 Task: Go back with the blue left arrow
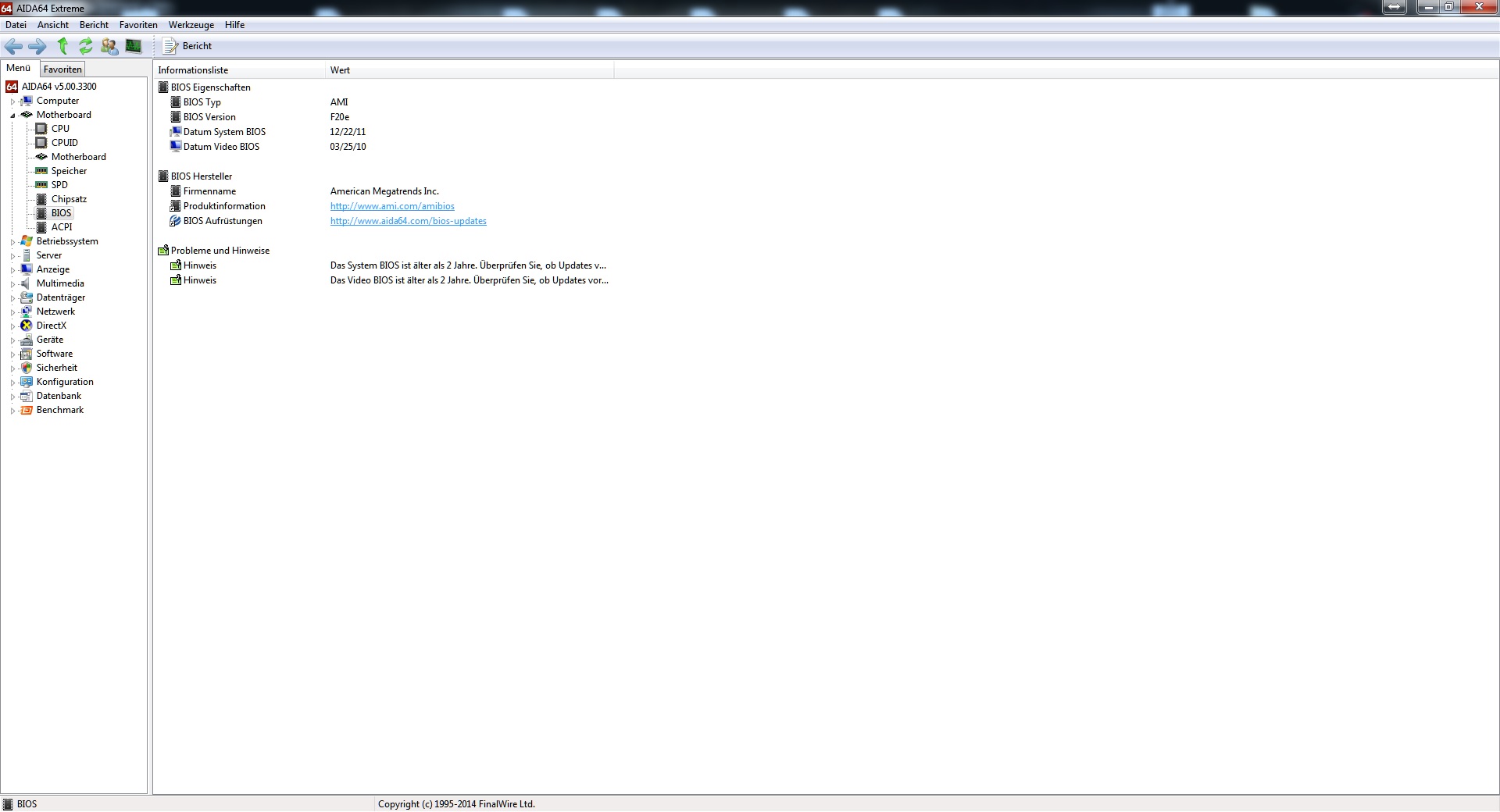13,46
